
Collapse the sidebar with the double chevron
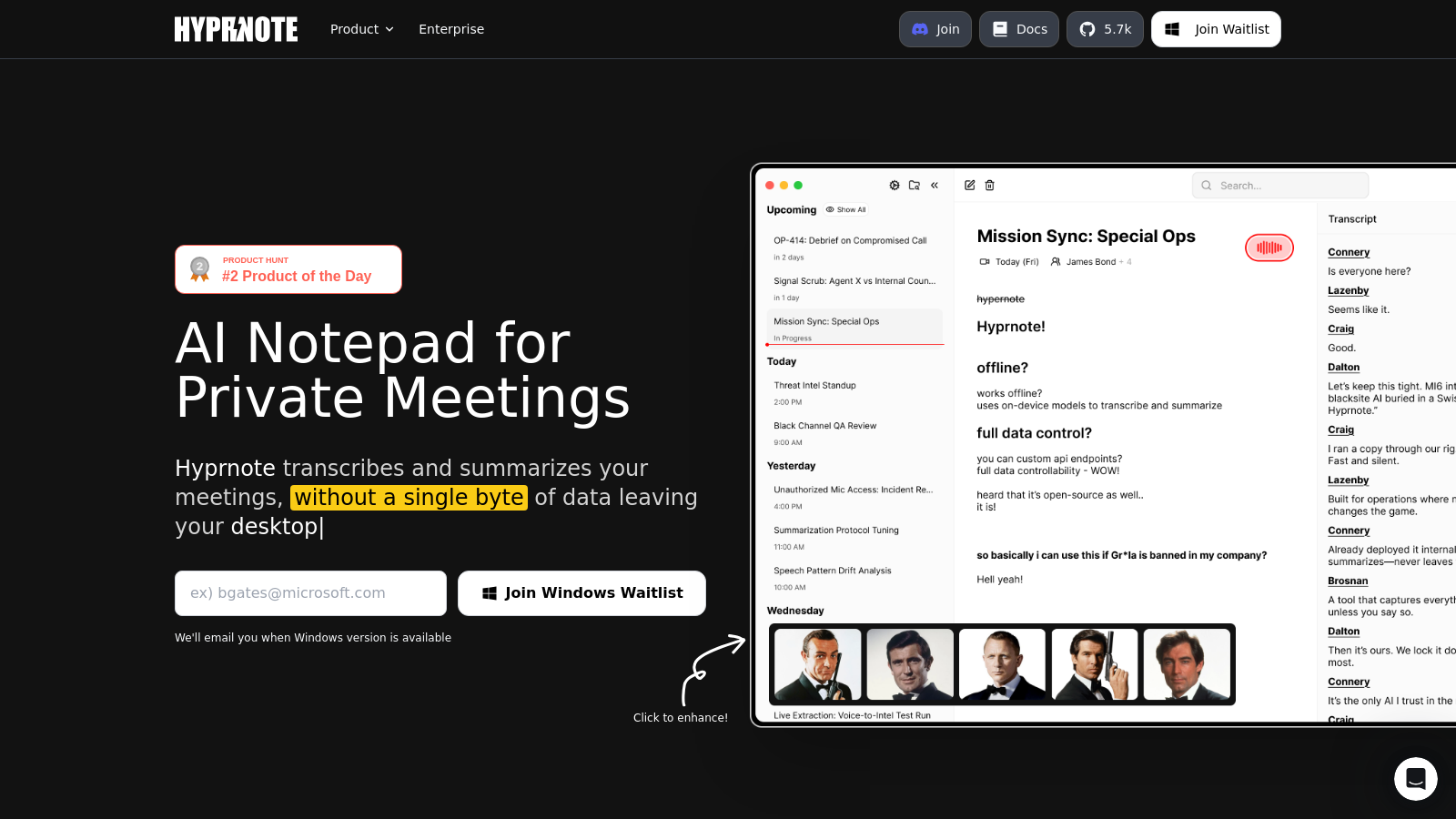point(935,185)
